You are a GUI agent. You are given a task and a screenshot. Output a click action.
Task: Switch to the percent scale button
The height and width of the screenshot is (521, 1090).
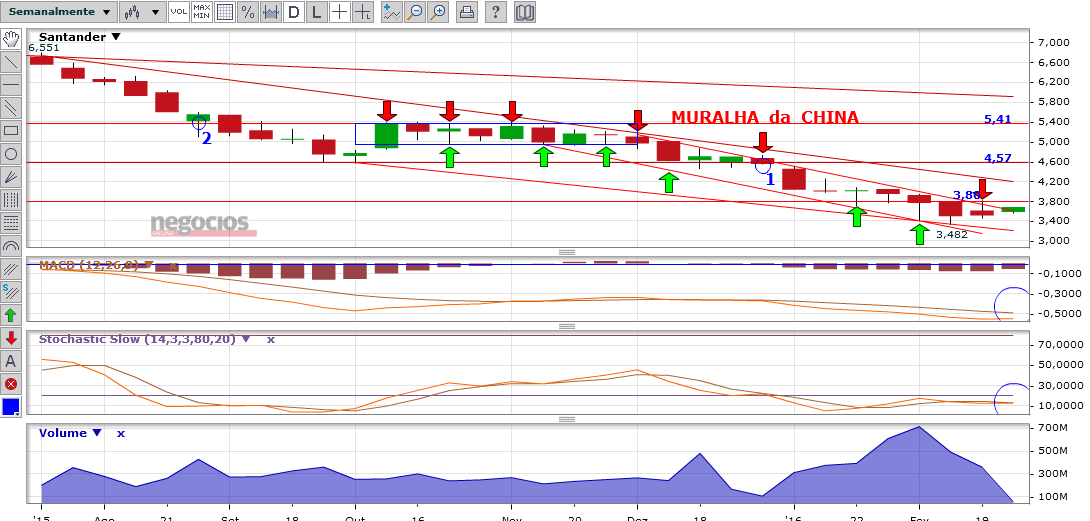(x=247, y=12)
